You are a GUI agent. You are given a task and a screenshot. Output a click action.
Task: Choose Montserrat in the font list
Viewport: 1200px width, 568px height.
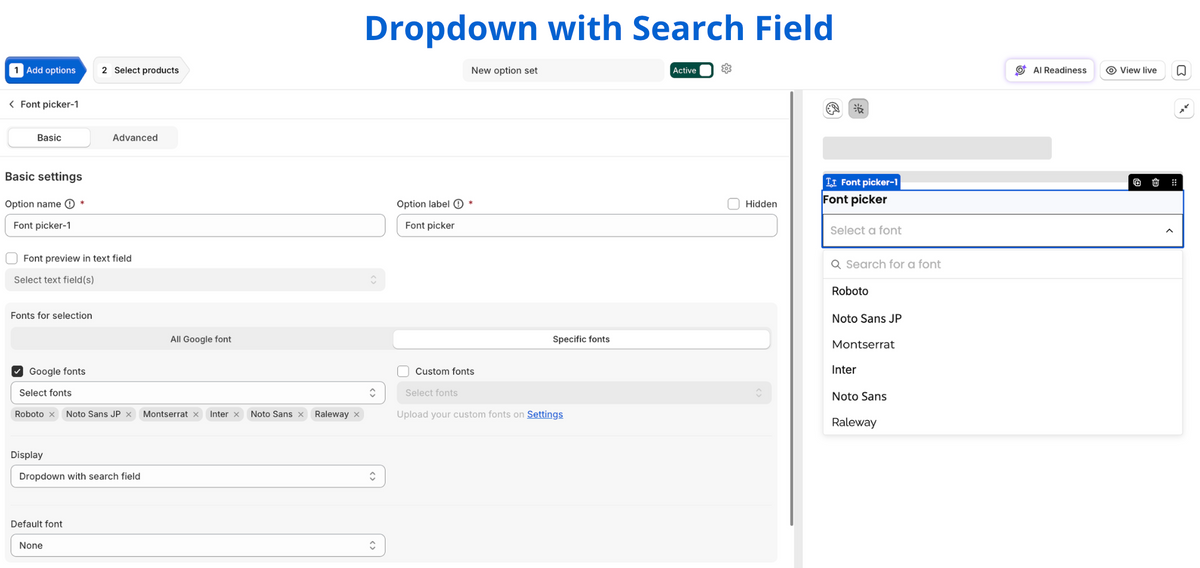pos(1003,344)
